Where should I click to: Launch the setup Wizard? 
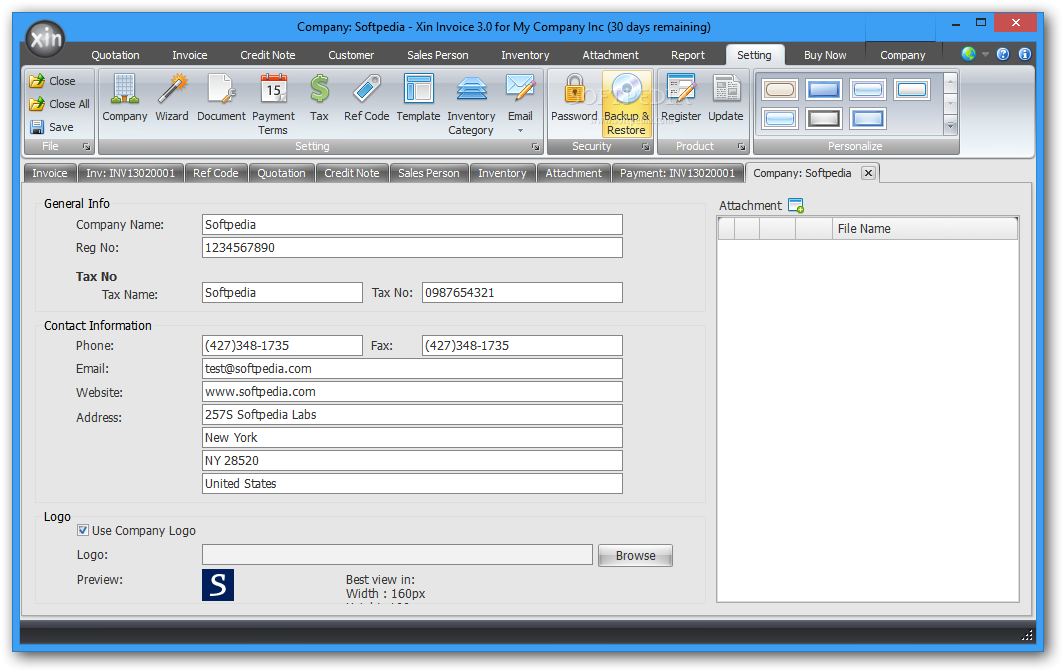click(172, 98)
